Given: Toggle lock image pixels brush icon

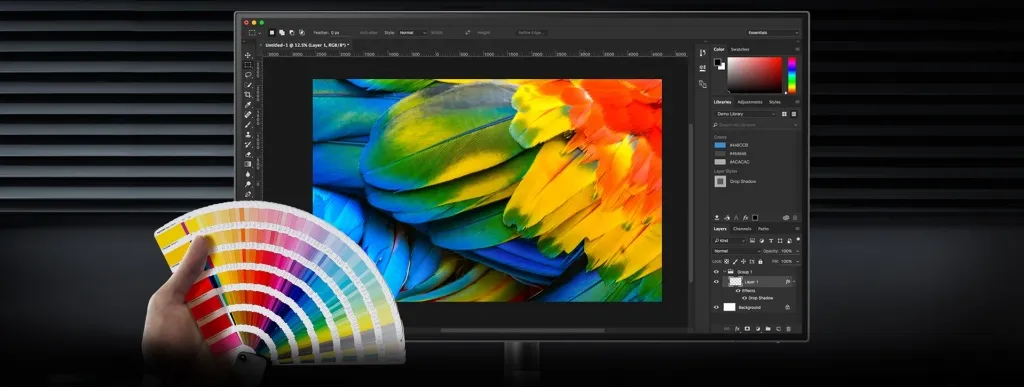Looking at the screenshot, I should 735,262.
